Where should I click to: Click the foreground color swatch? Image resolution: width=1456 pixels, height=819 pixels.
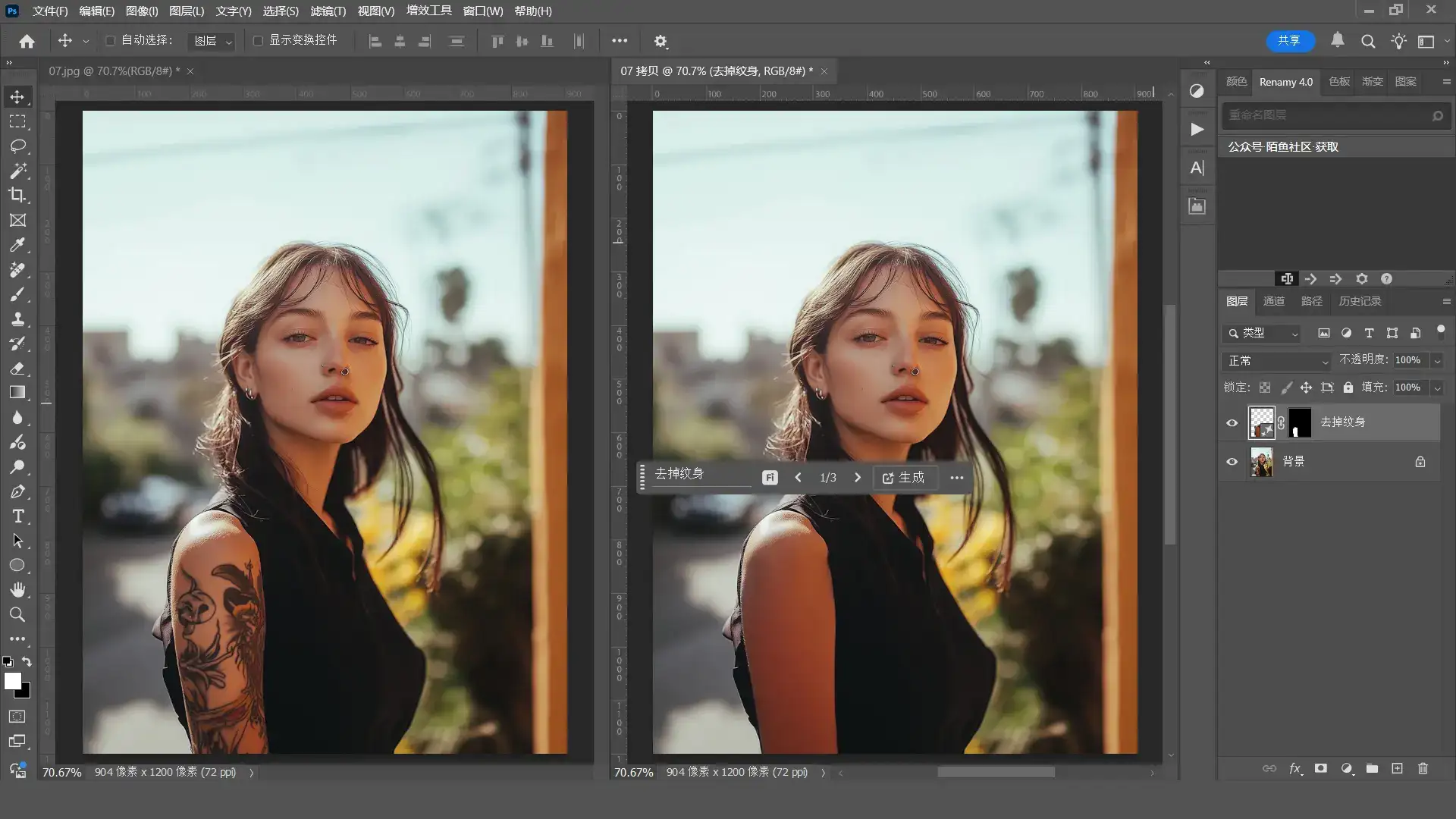pos(11,680)
